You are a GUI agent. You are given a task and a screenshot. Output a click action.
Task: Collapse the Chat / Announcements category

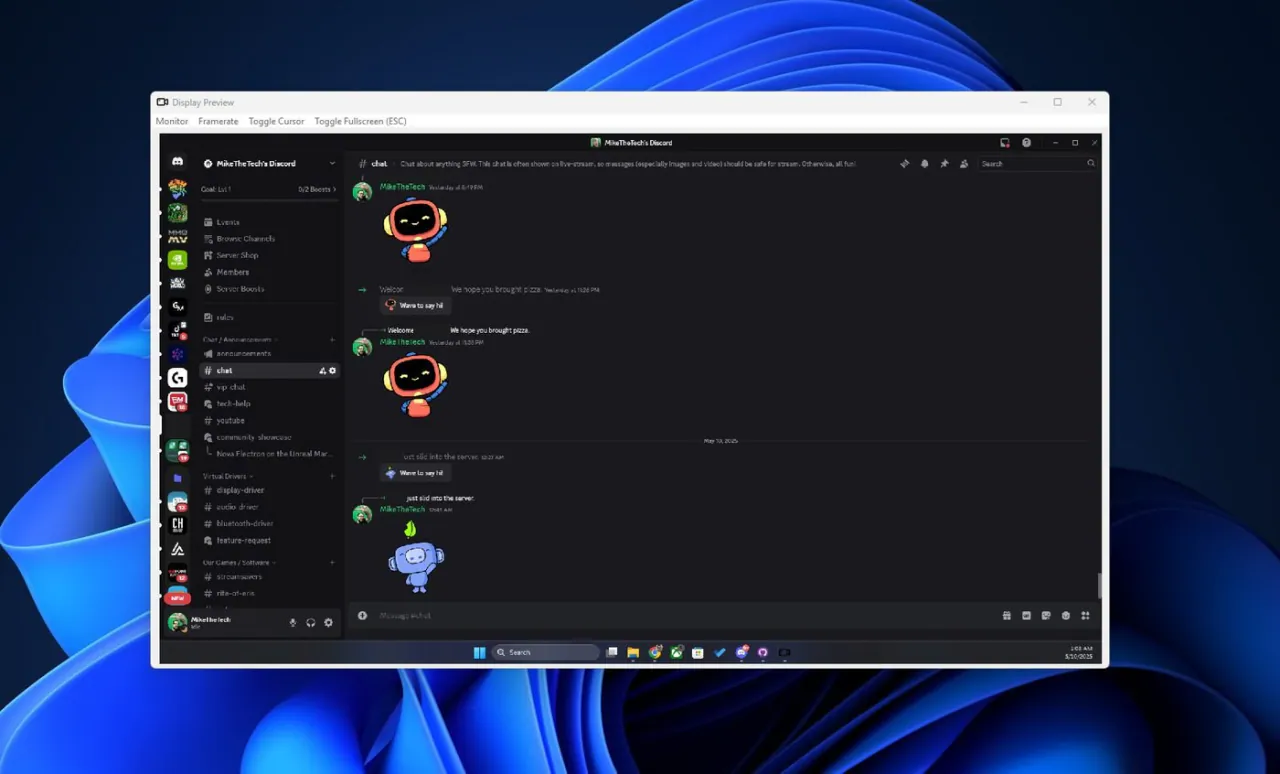(240, 340)
